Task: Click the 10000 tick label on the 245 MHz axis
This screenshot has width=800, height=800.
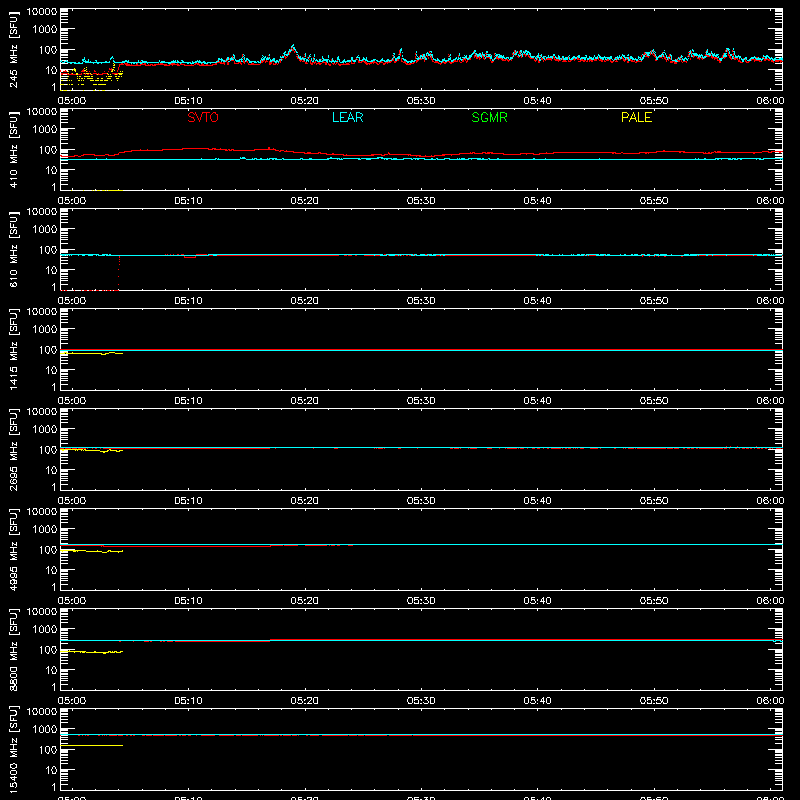Action: [42, 12]
